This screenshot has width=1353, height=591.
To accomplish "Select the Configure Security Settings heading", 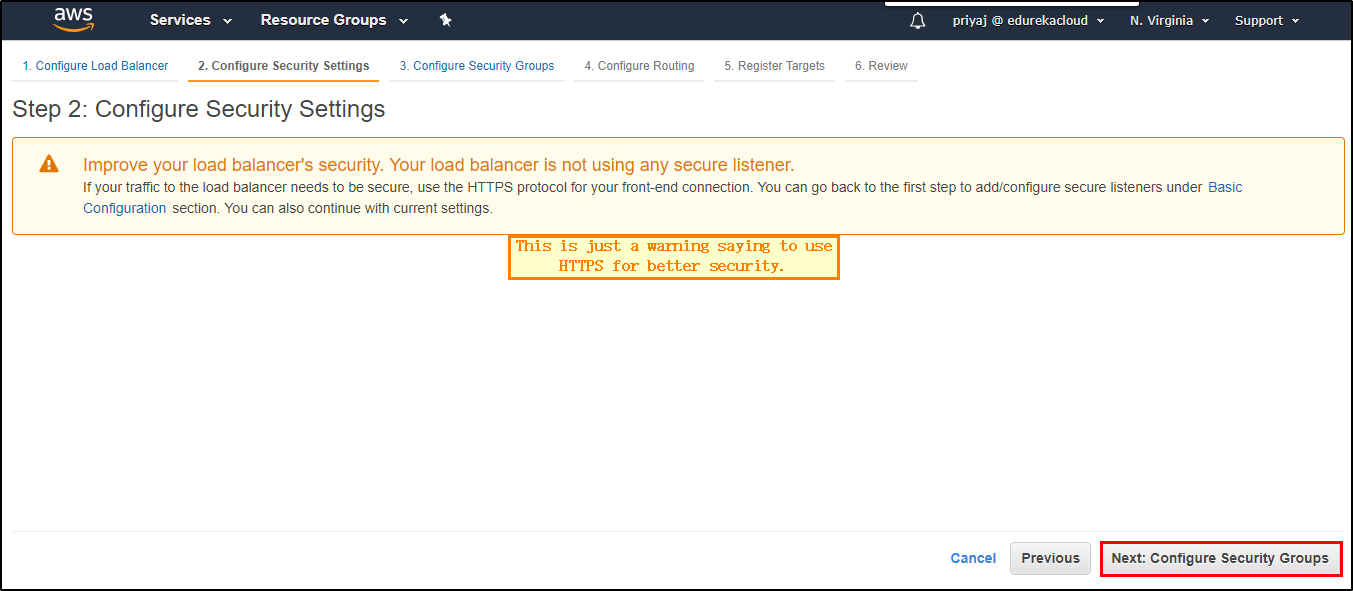I will coord(198,109).
